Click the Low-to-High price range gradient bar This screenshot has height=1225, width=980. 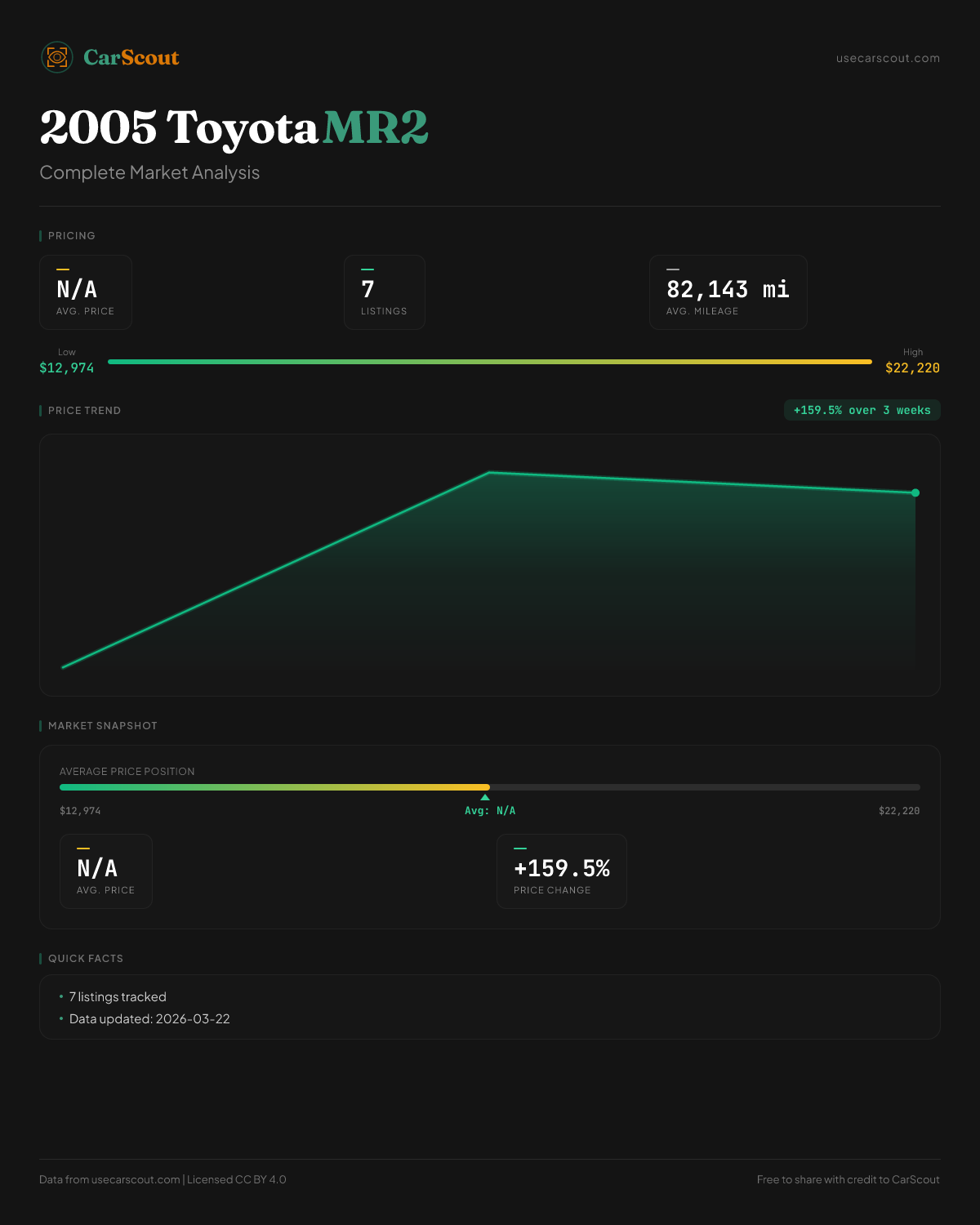coord(490,362)
